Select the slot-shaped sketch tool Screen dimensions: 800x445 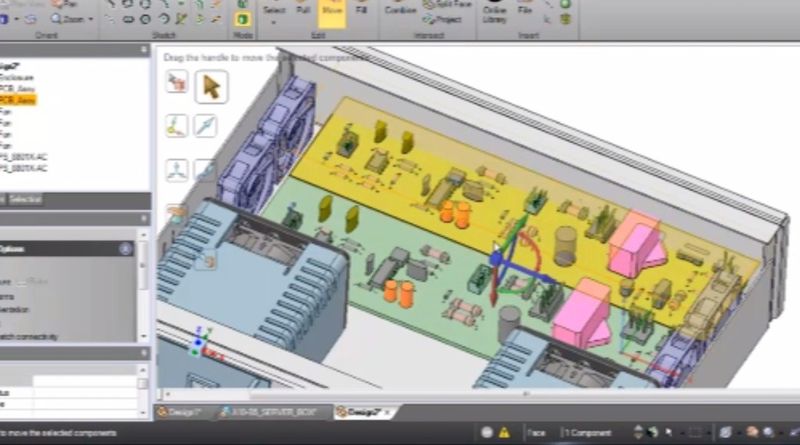pos(128,19)
